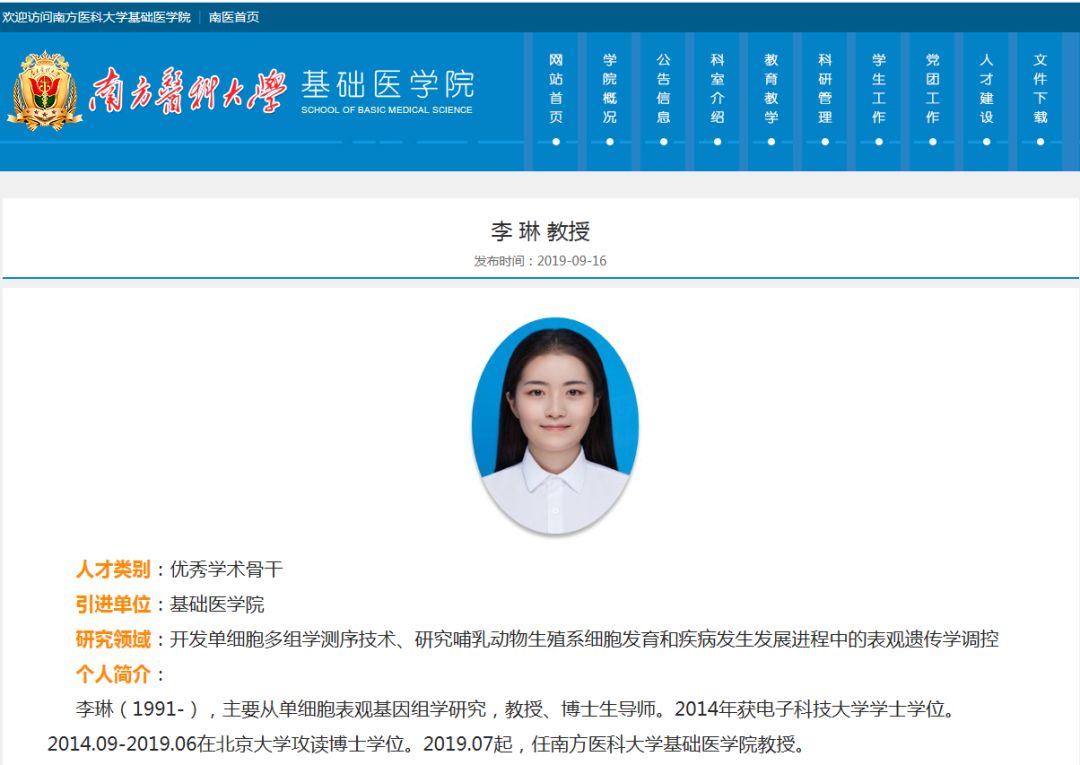This screenshot has height=765, width=1080.
Task: Open the 学生工作 navigation menu
Action: (x=879, y=89)
